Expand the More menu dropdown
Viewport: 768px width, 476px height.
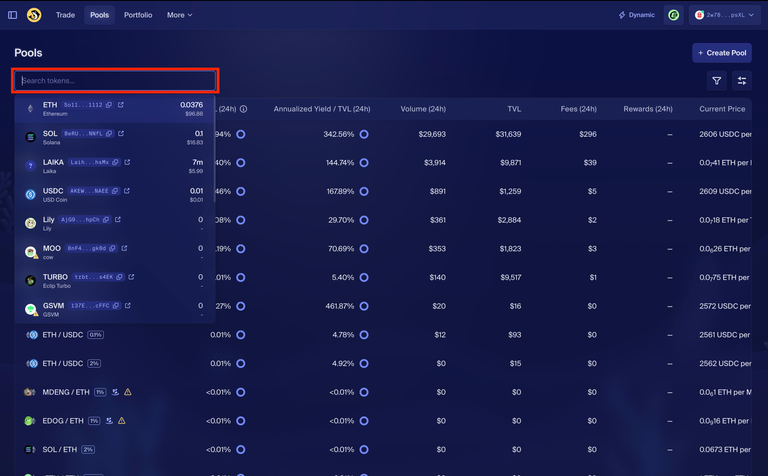180,15
